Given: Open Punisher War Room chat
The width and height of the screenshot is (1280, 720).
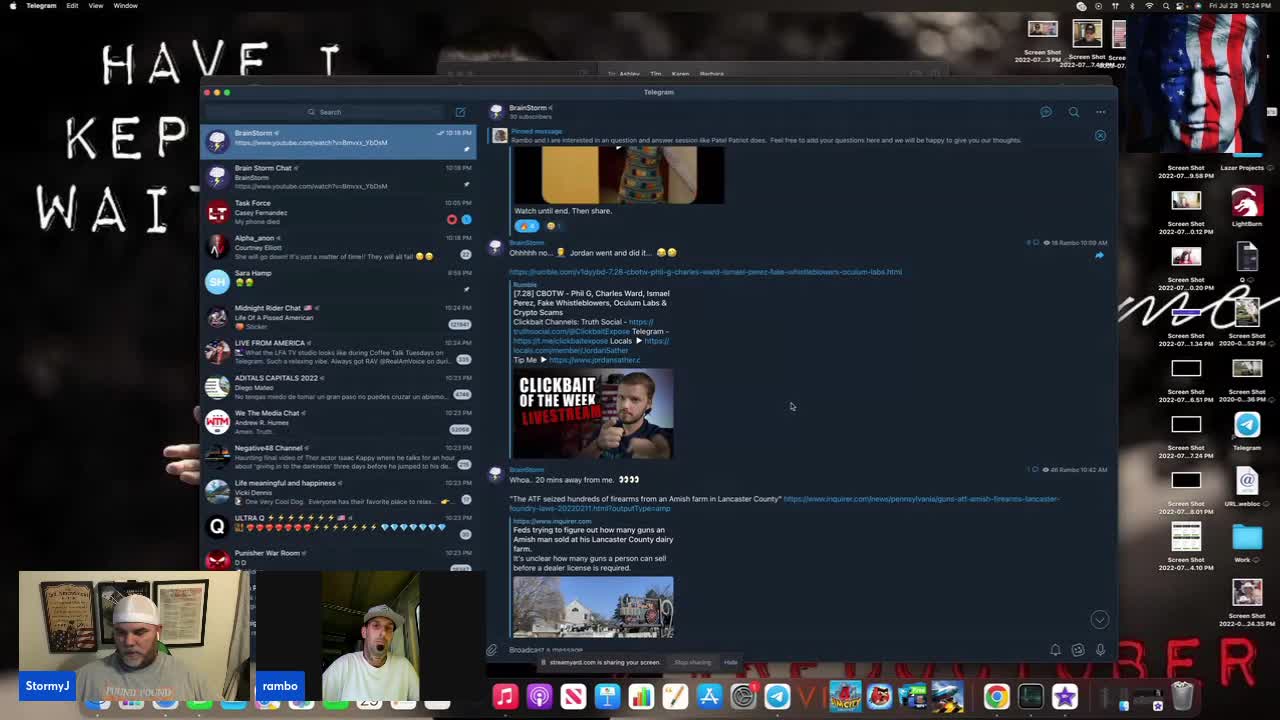Looking at the screenshot, I should [x=338, y=558].
